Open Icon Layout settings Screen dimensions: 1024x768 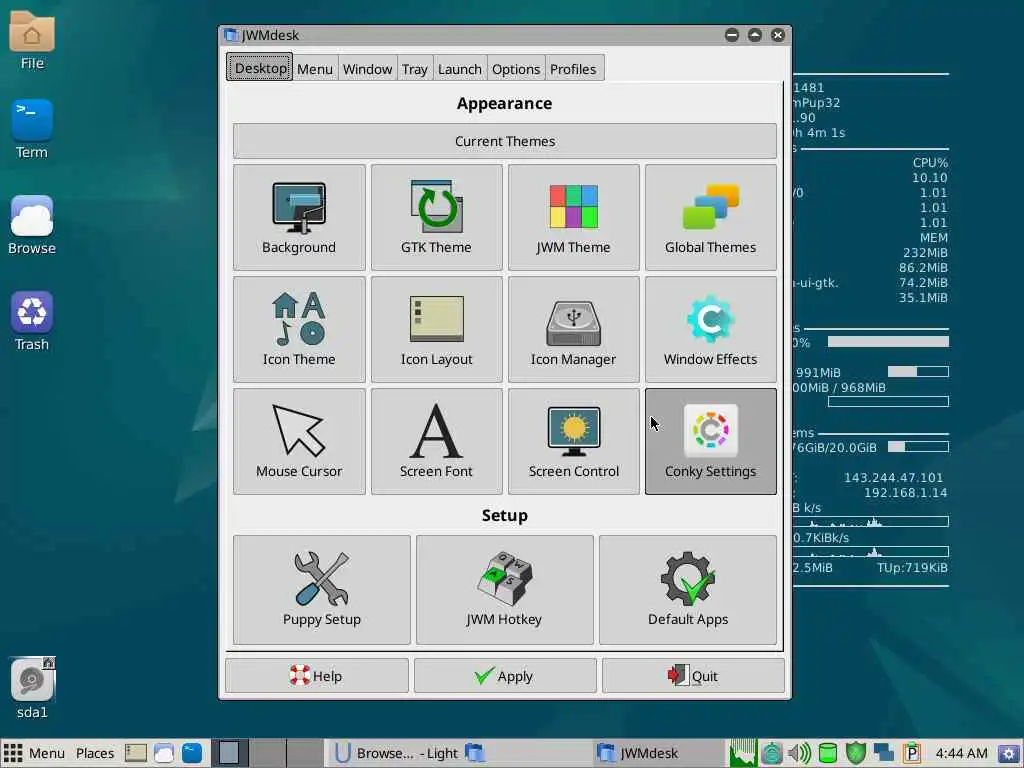pyautogui.click(x=436, y=329)
